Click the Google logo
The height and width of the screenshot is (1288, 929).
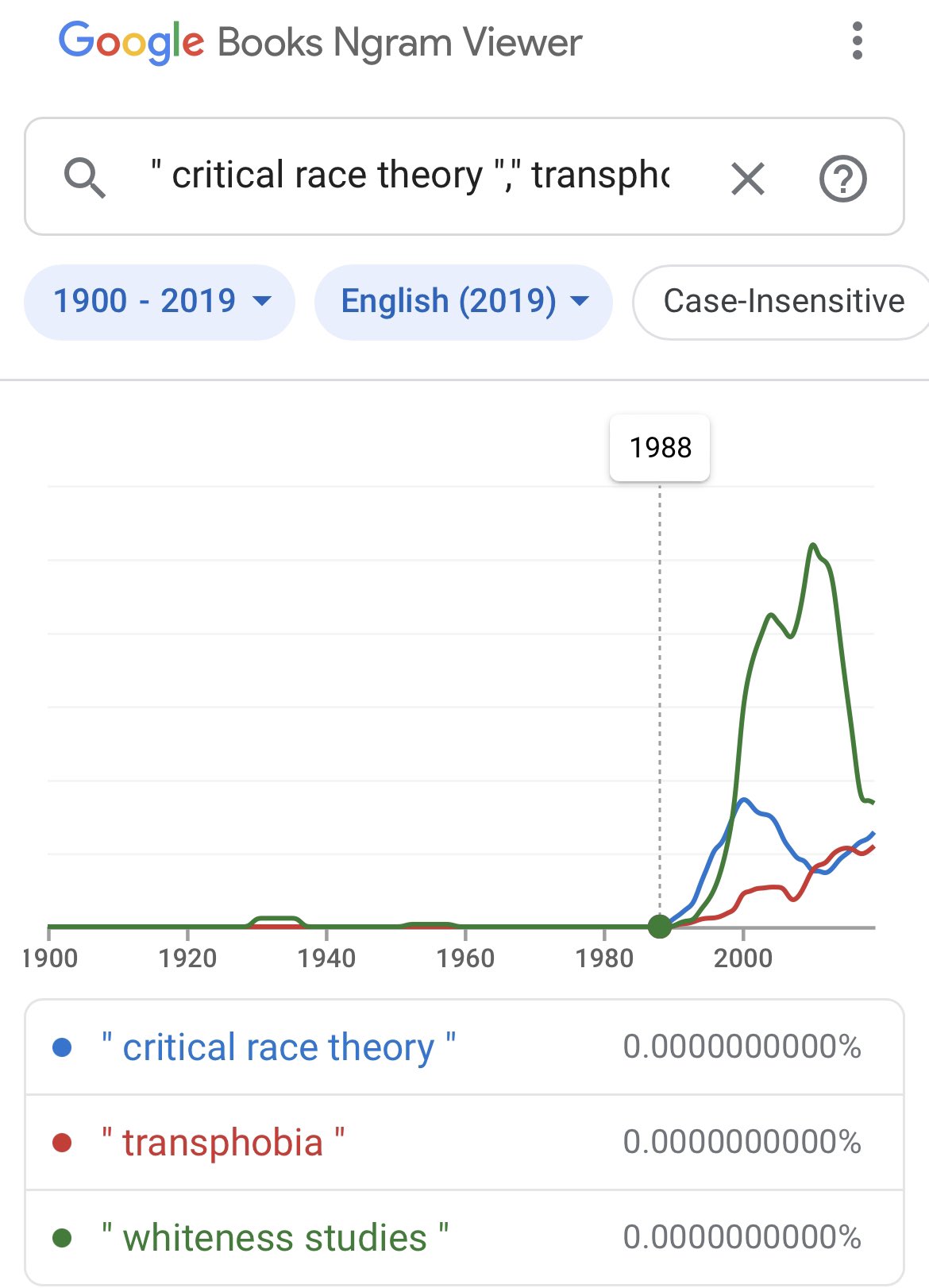[x=131, y=42]
